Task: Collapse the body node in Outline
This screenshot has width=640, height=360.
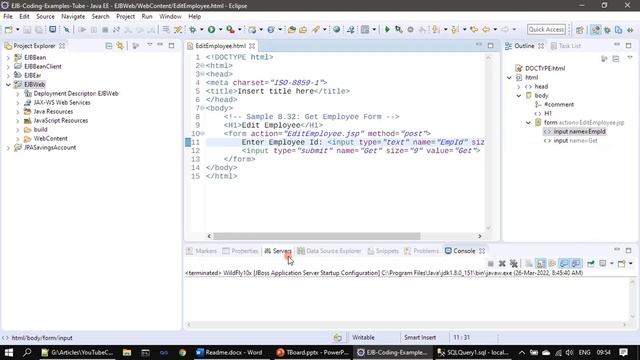Action: [x=519, y=96]
